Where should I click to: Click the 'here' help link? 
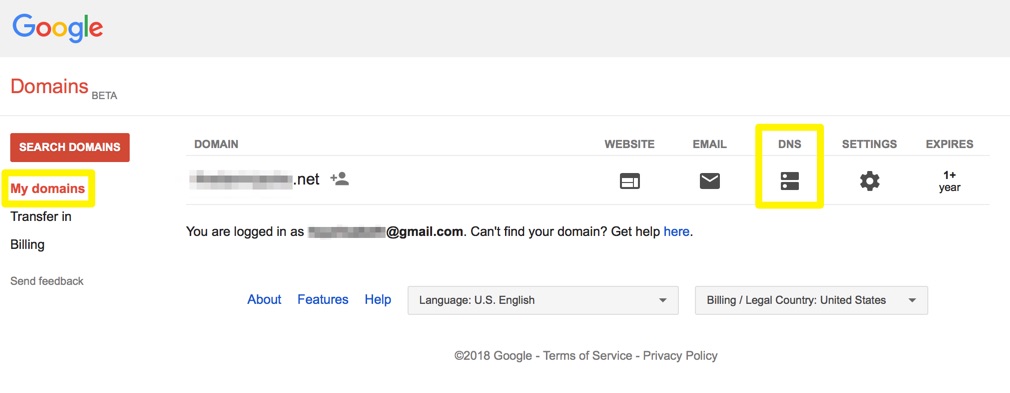click(676, 231)
